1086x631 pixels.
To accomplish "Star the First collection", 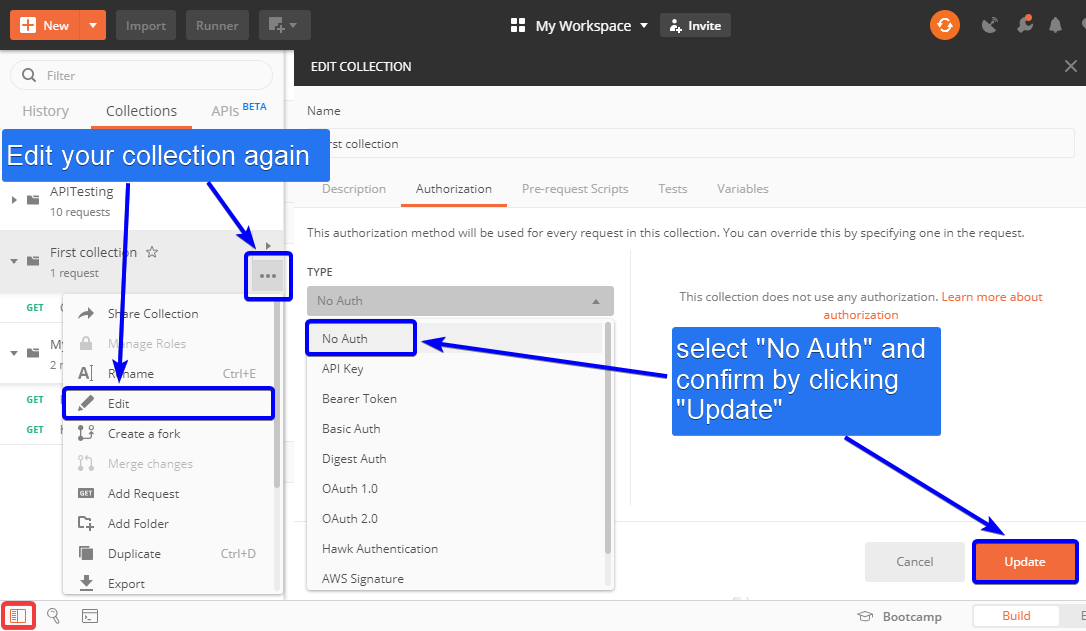I will pos(152,252).
